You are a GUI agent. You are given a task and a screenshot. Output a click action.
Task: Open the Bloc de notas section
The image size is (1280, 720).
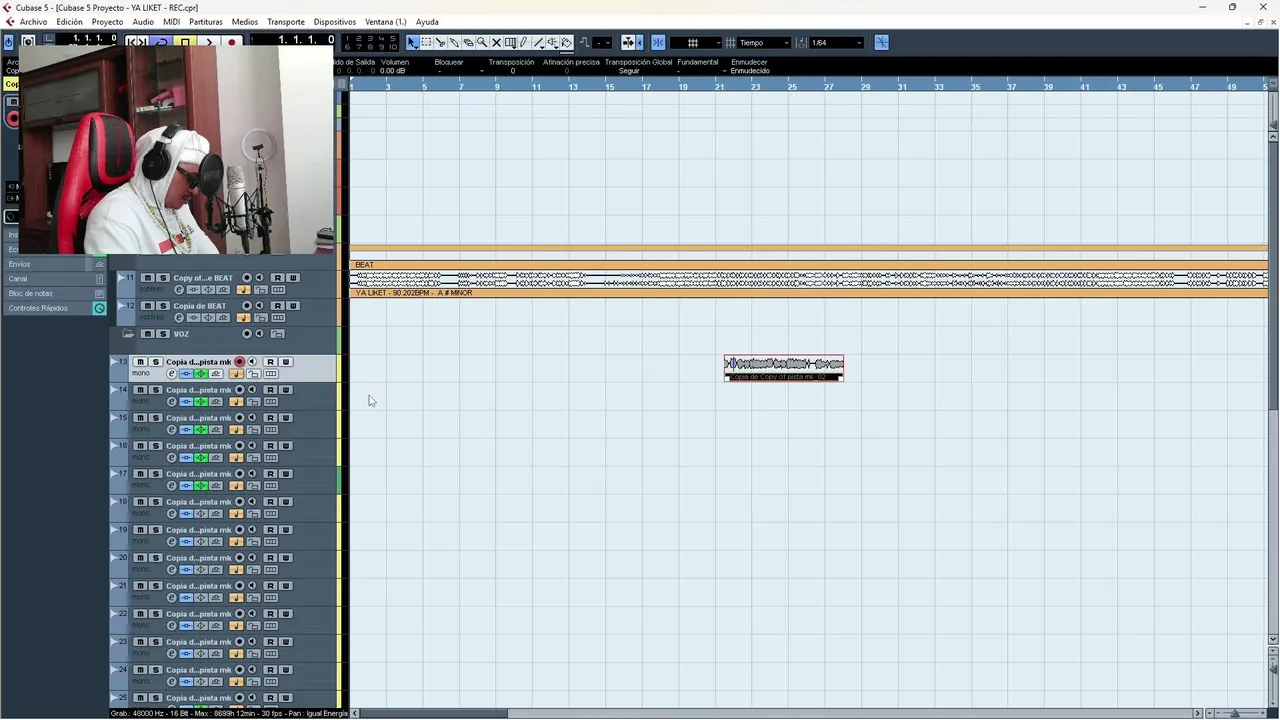(56, 293)
